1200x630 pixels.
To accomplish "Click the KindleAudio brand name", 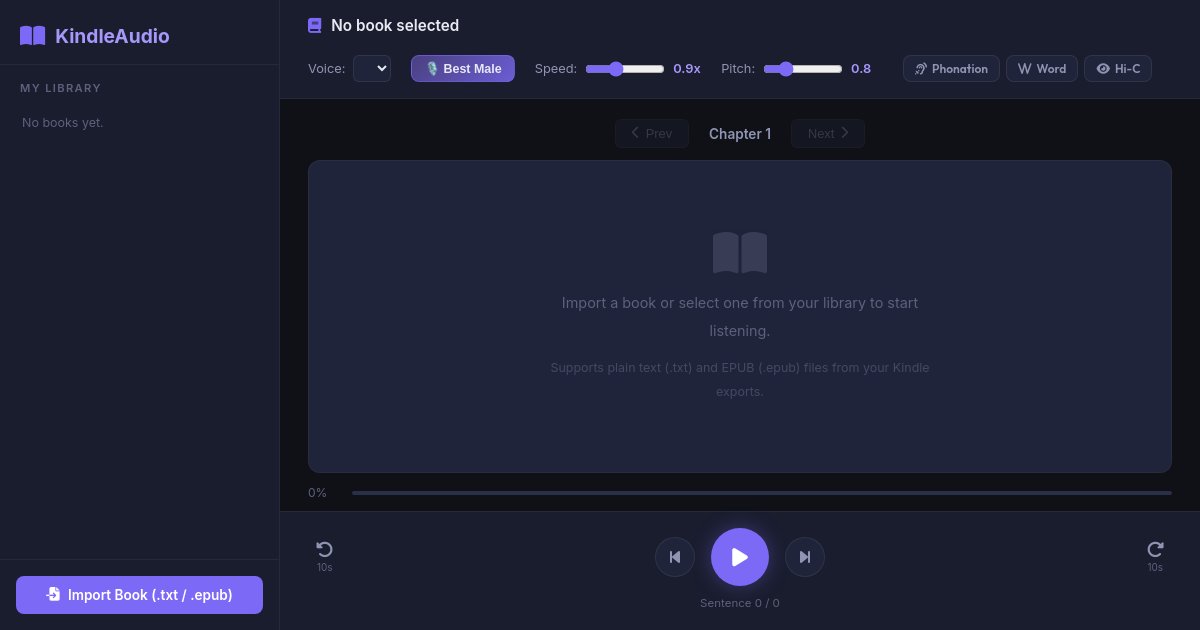I will click(x=112, y=36).
